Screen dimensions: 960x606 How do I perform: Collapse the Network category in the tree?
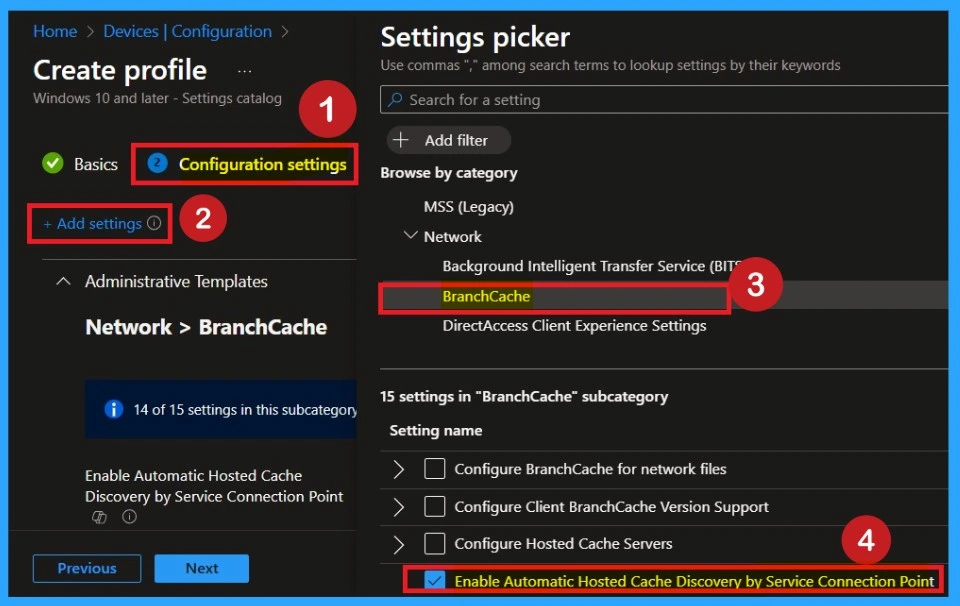(410, 237)
